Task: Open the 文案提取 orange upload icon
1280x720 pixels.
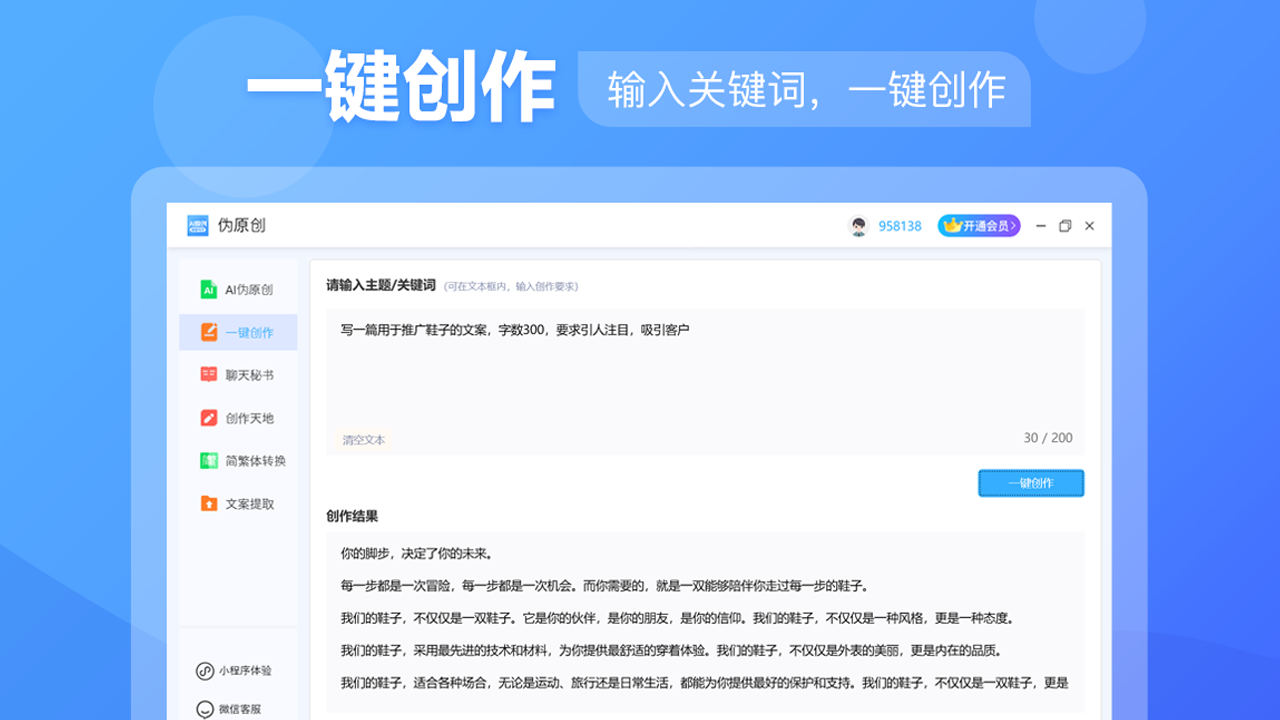Action: (x=208, y=504)
